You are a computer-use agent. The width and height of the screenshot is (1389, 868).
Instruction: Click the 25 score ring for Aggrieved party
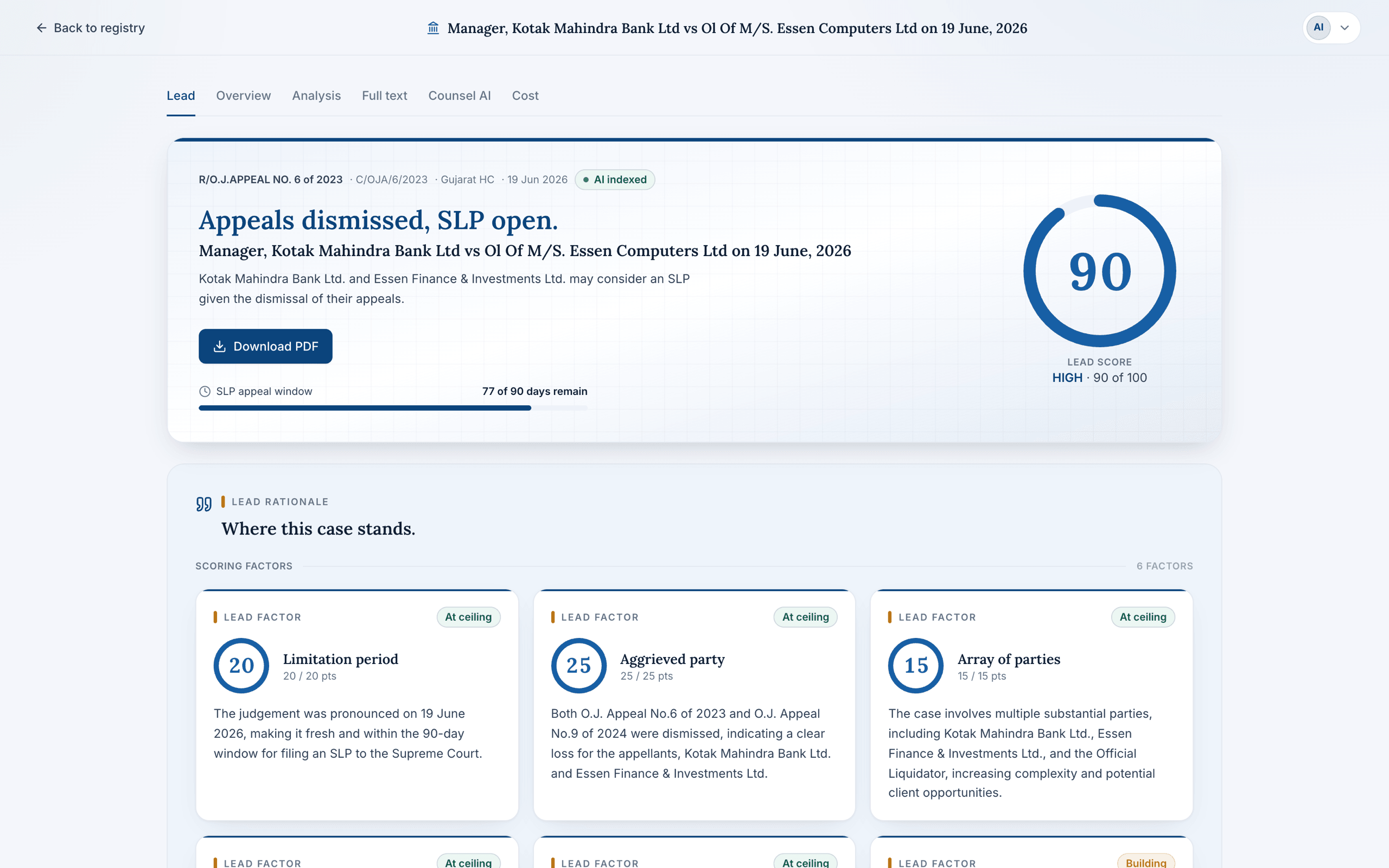point(578,665)
